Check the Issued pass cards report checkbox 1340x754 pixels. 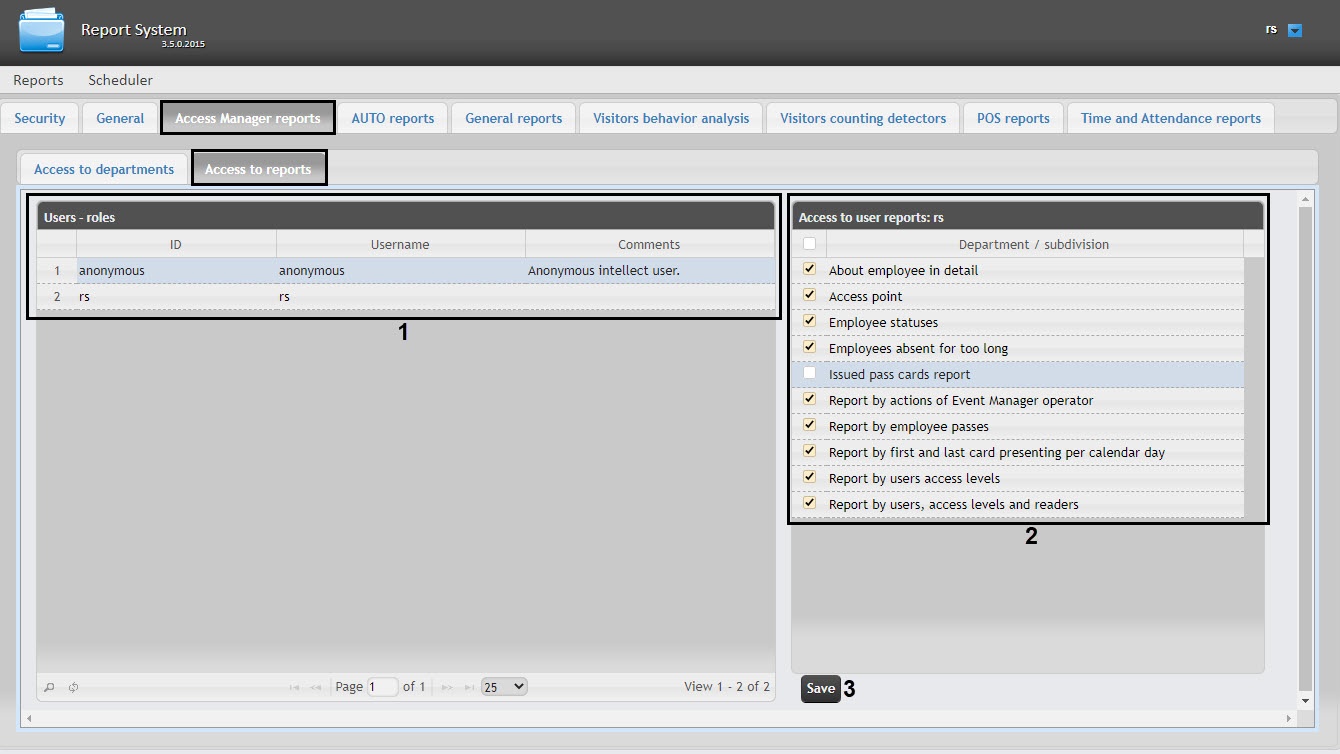809,374
